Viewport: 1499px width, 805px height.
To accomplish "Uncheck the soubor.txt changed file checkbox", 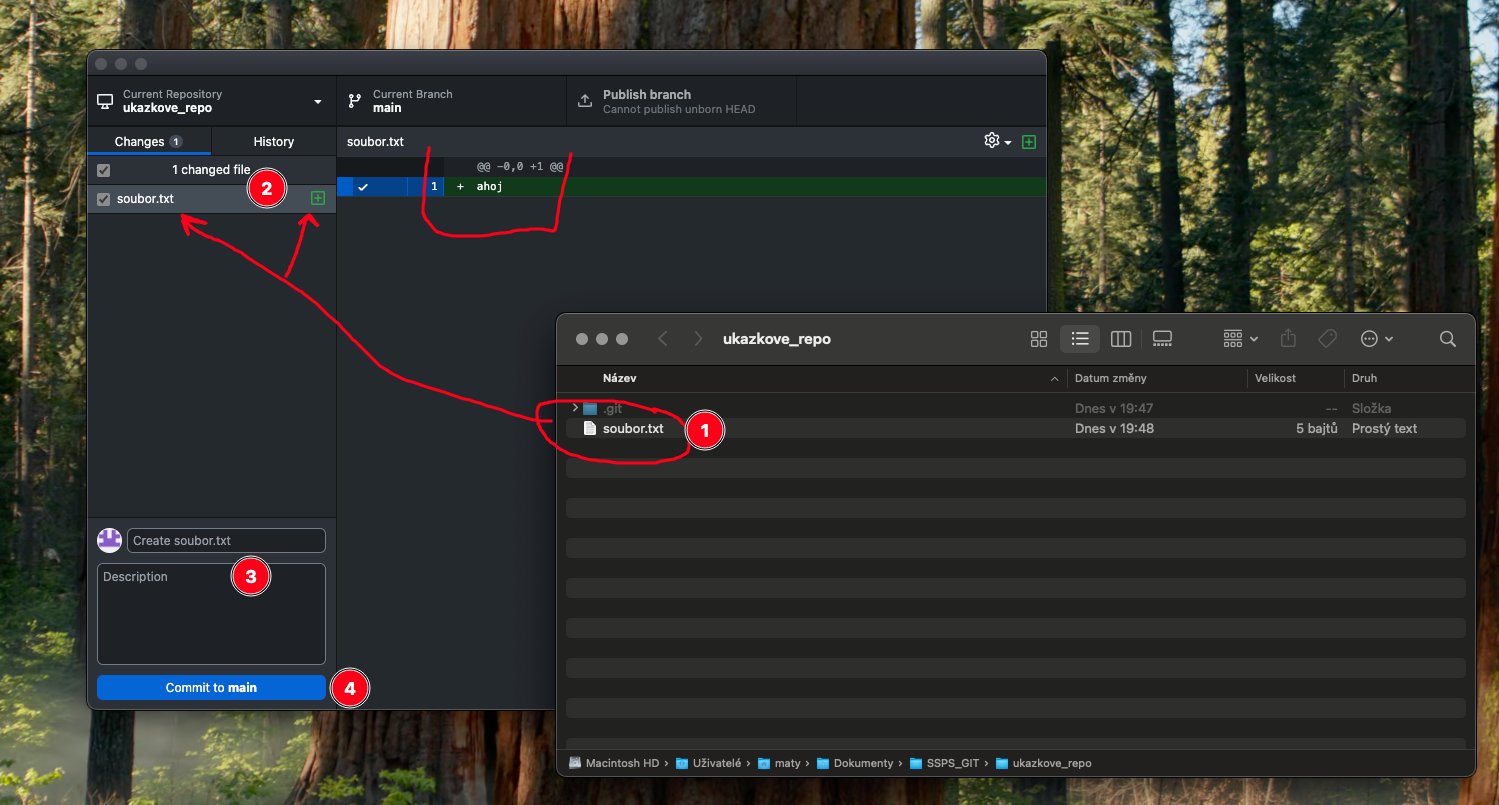I will click(103, 198).
